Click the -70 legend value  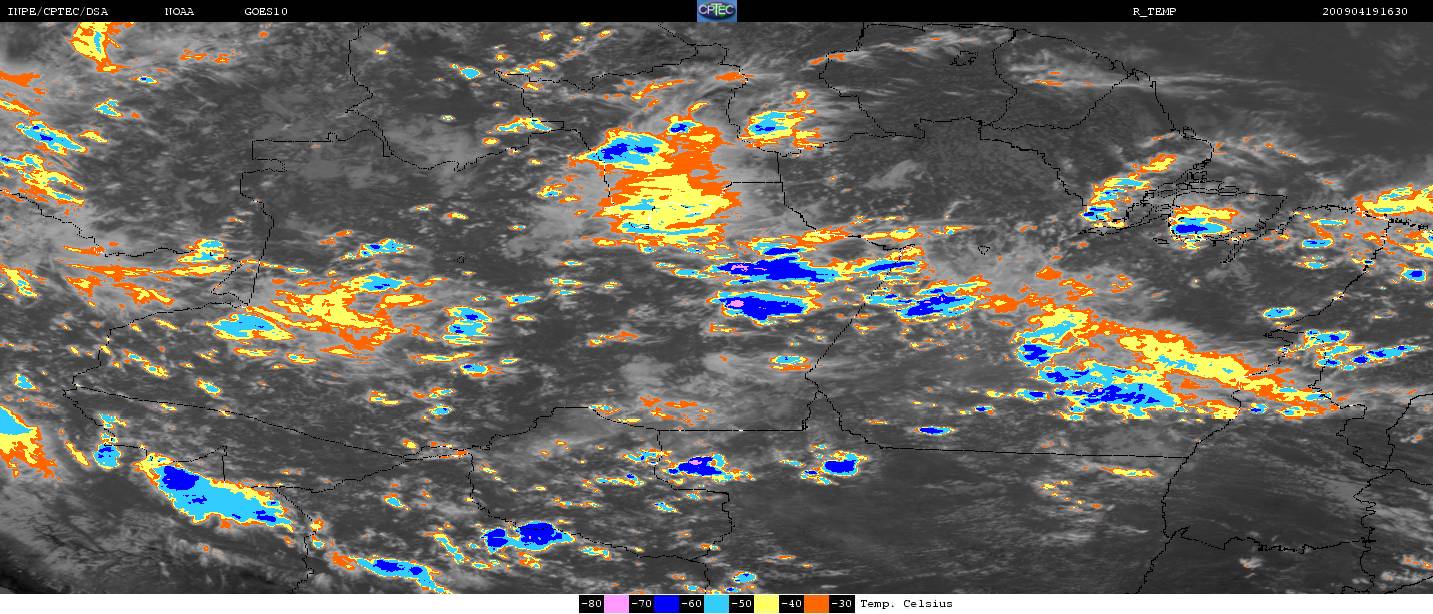point(642,604)
